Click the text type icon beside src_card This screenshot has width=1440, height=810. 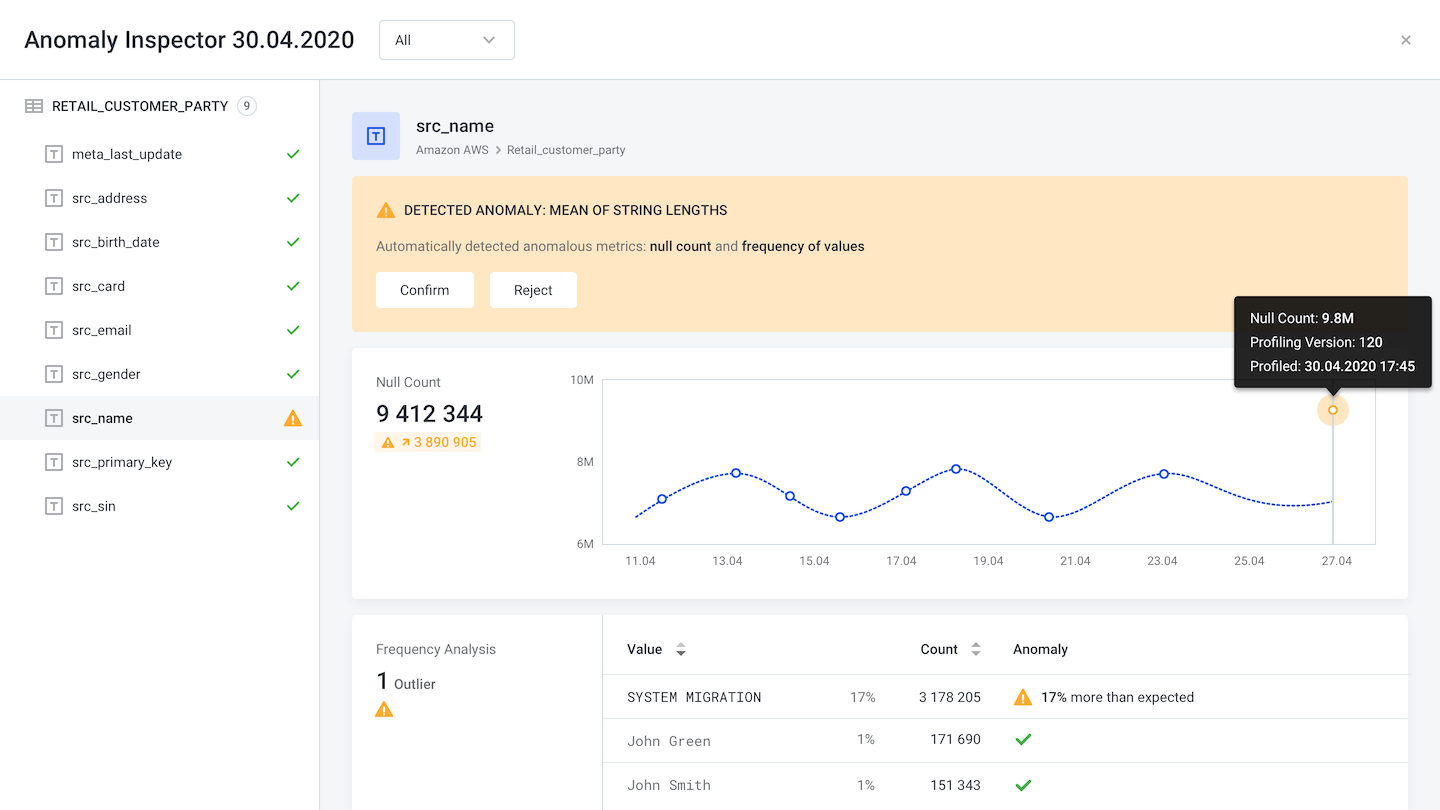(54, 286)
